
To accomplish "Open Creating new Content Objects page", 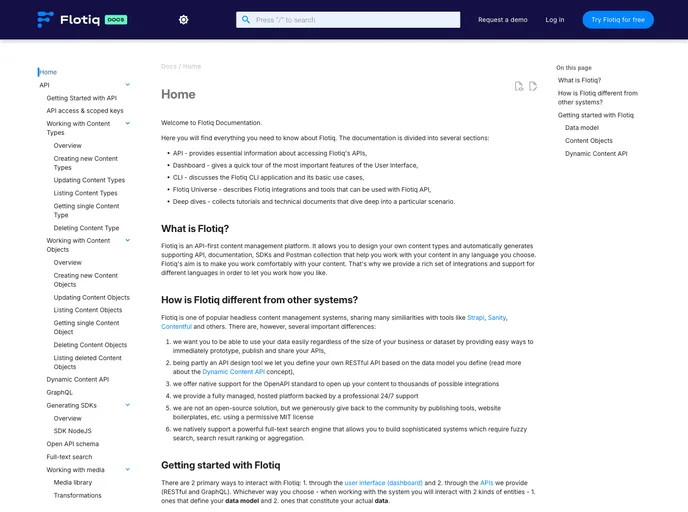I will click(86, 280).
